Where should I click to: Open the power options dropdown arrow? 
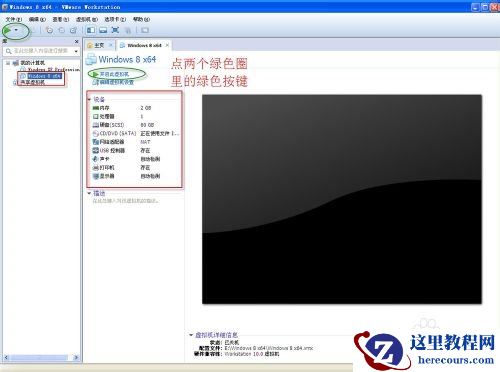point(16,30)
